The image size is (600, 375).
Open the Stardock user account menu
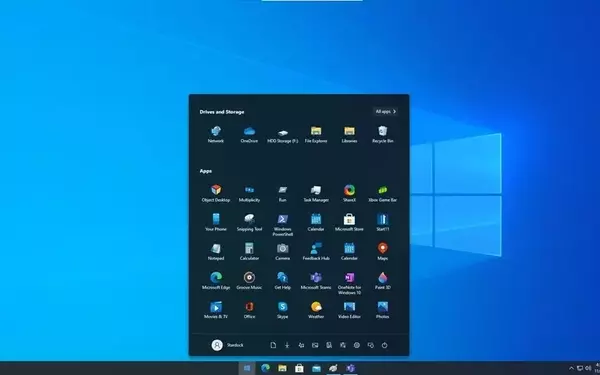pos(228,345)
